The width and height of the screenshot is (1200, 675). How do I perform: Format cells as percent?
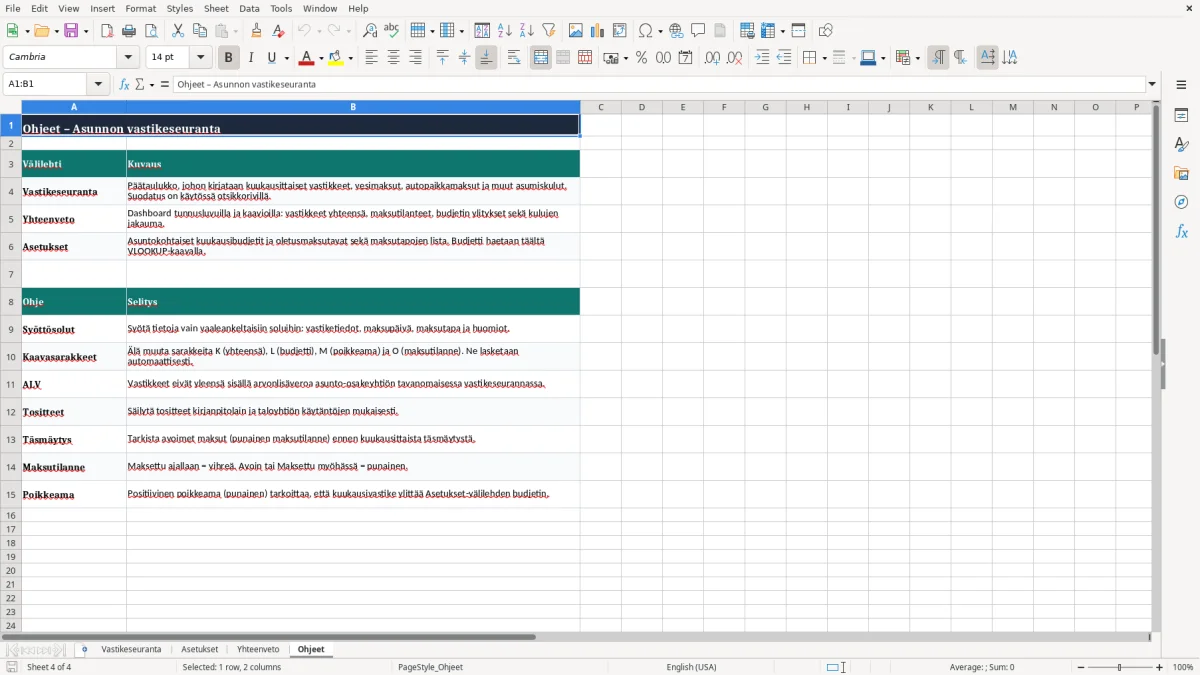point(641,58)
